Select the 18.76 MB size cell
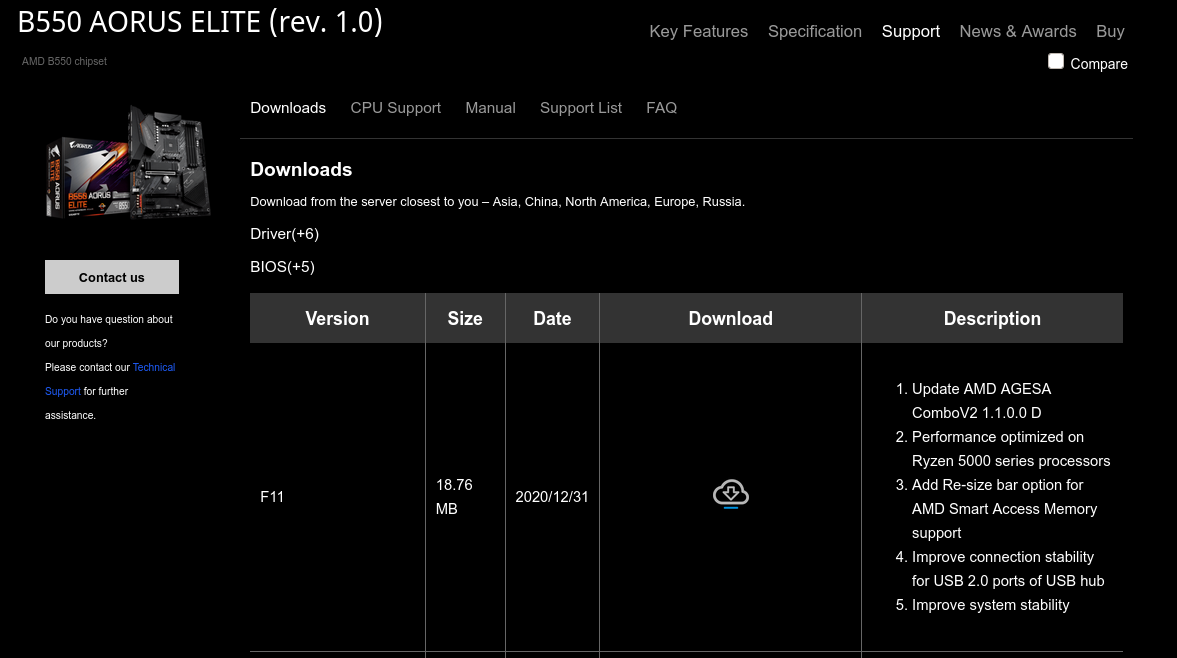 click(465, 497)
